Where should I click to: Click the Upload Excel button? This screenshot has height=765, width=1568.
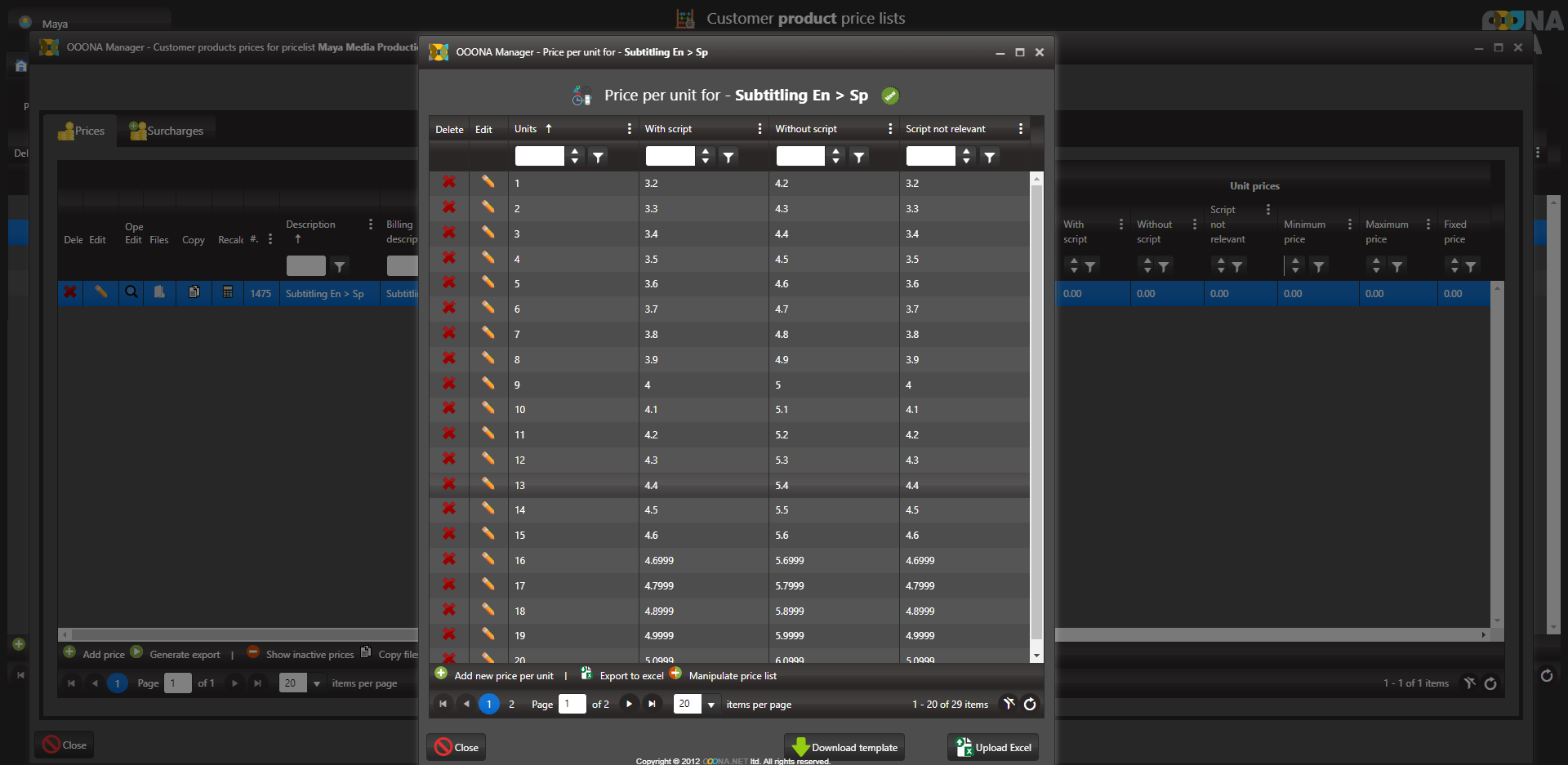click(994, 747)
